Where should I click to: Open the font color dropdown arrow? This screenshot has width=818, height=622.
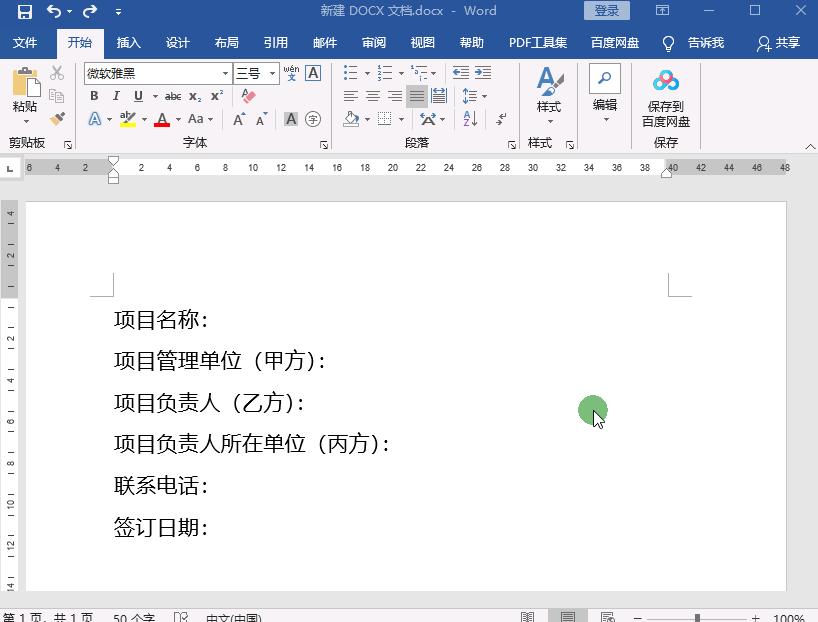click(177, 119)
